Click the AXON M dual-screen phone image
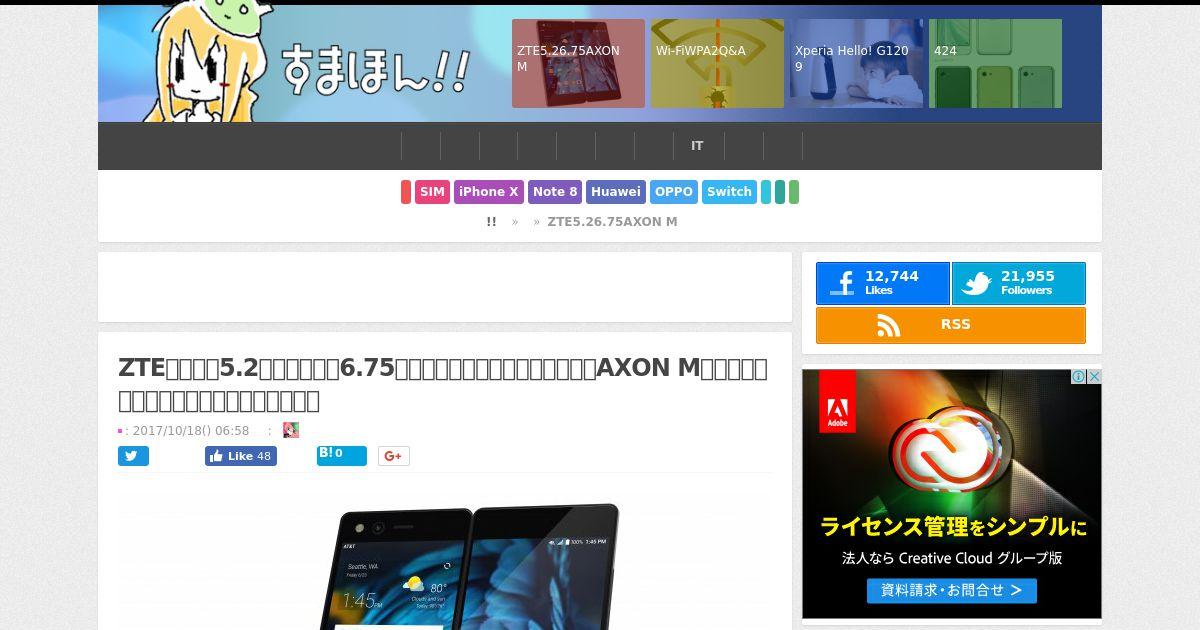The image size is (1200, 630). pyautogui.click(x=445, y=560)
